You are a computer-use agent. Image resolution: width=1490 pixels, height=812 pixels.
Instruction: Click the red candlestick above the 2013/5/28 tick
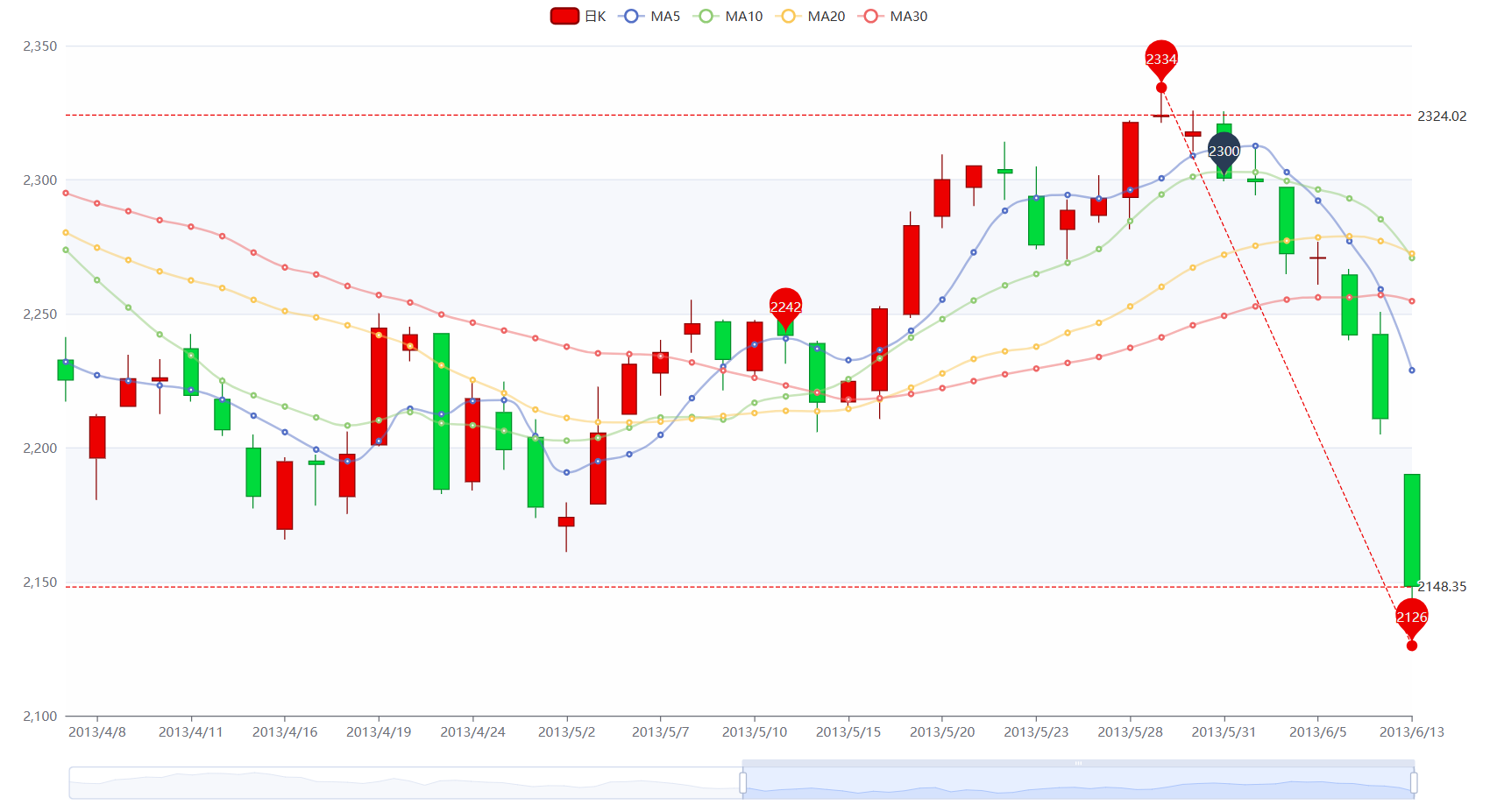click(1131, 159)
